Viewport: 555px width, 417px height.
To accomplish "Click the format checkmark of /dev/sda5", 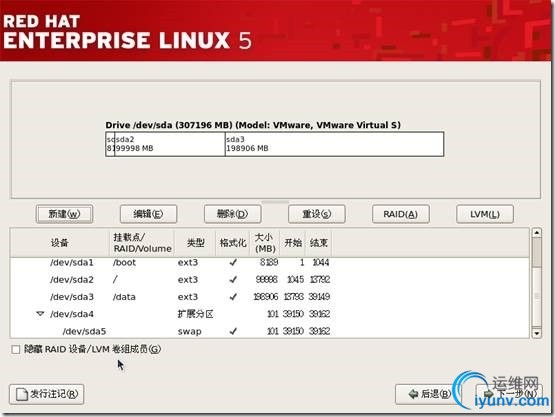I will coord(233,331).
